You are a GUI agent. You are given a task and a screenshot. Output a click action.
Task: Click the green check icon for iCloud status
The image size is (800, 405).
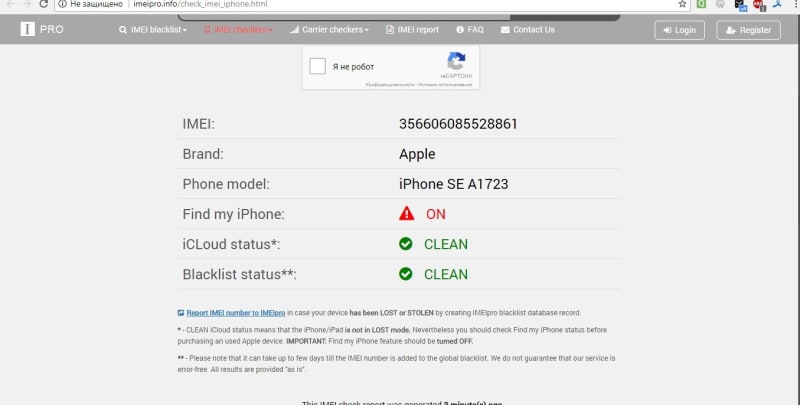point(406,244)
